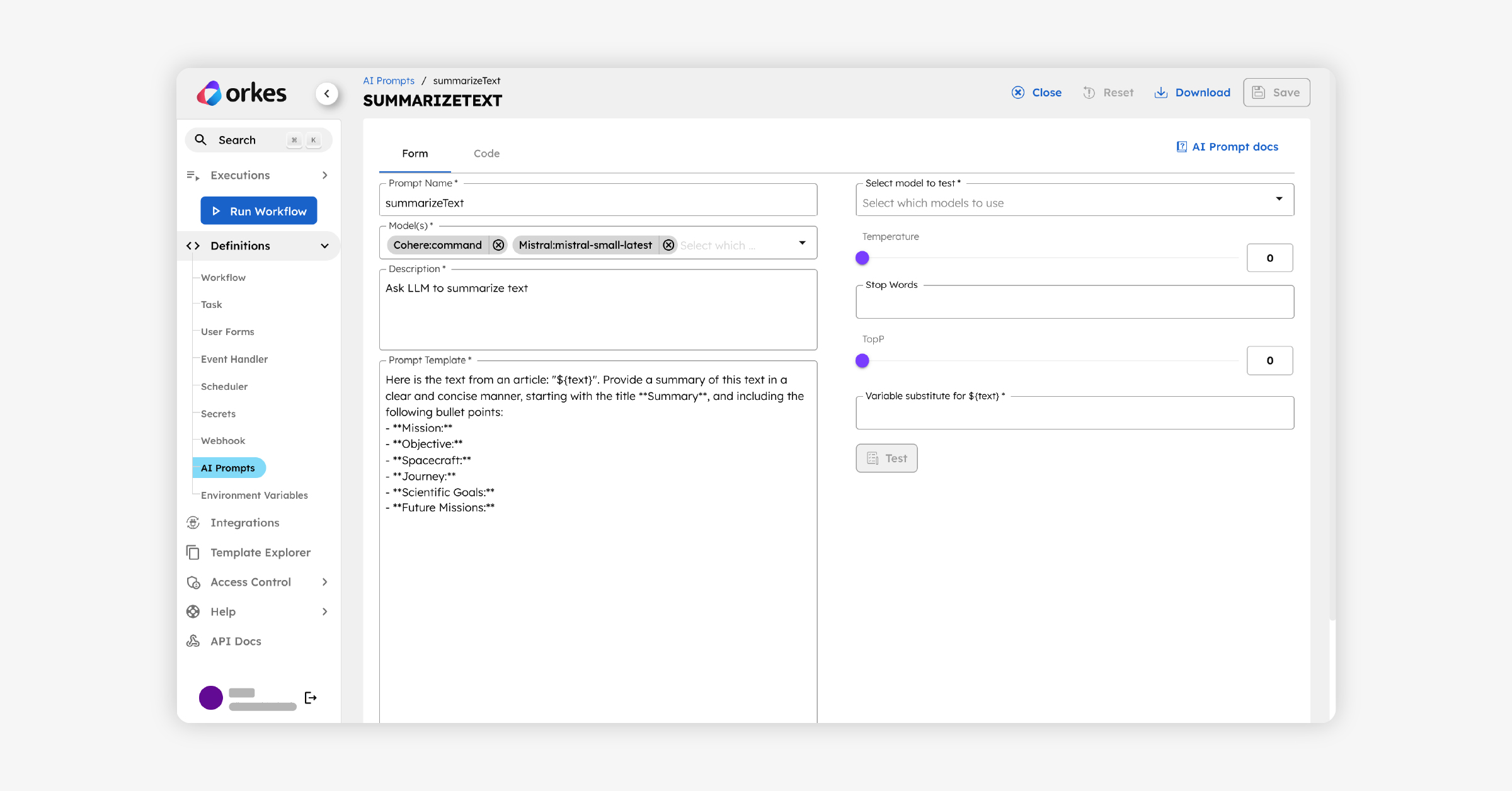Click the Run Workflow button
The image size is (1512, 791).
258,210
